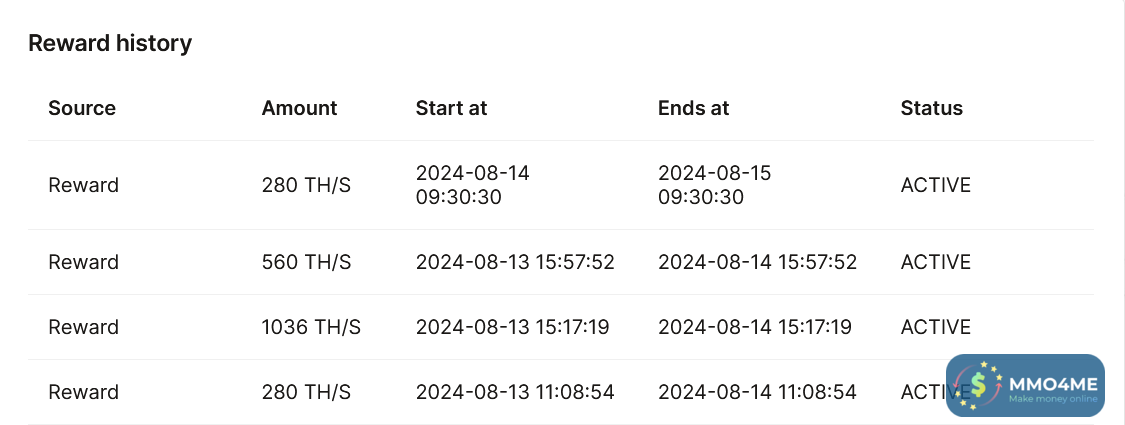Click the 1036 TH/S amount cell
Viewport: 1125px width, 425px height.
tap(311, 327)
